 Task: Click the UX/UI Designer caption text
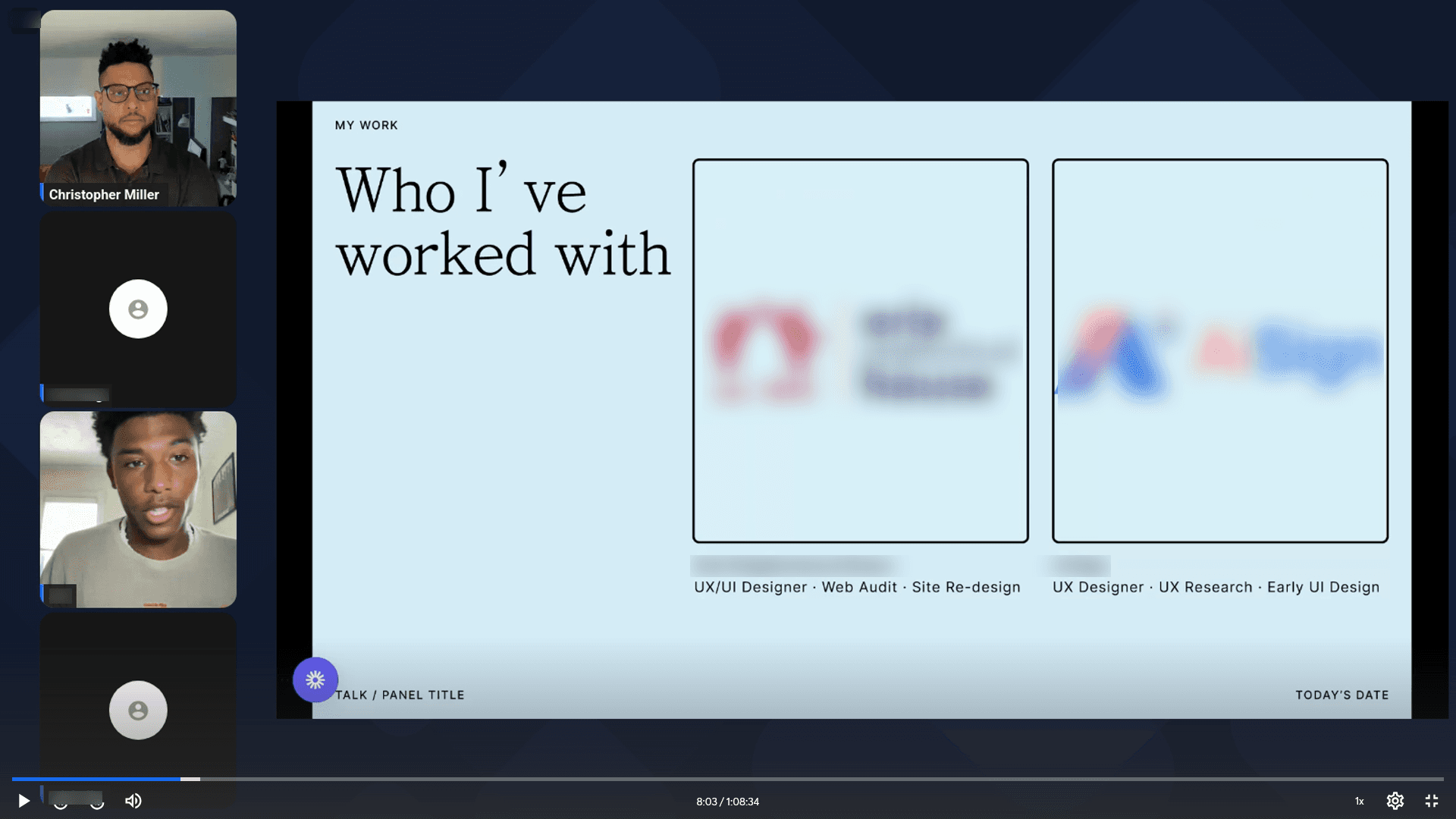point(857,587)
